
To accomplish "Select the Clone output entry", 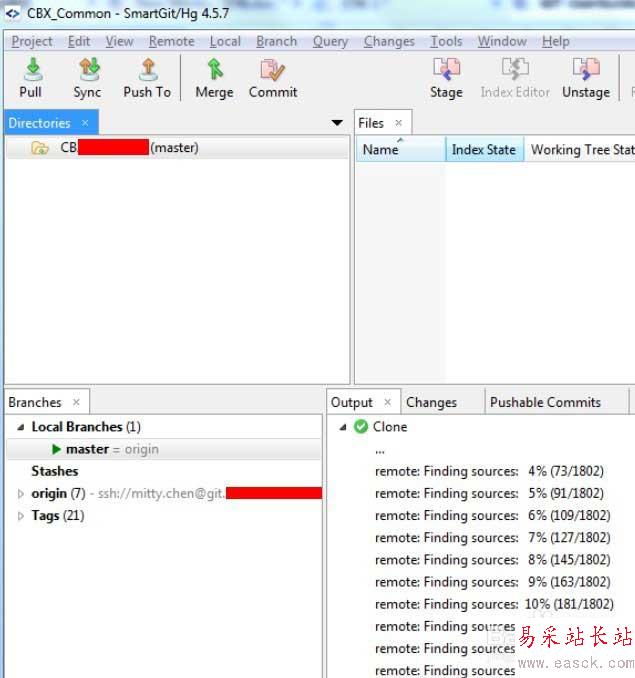I will tap(389, 427).
